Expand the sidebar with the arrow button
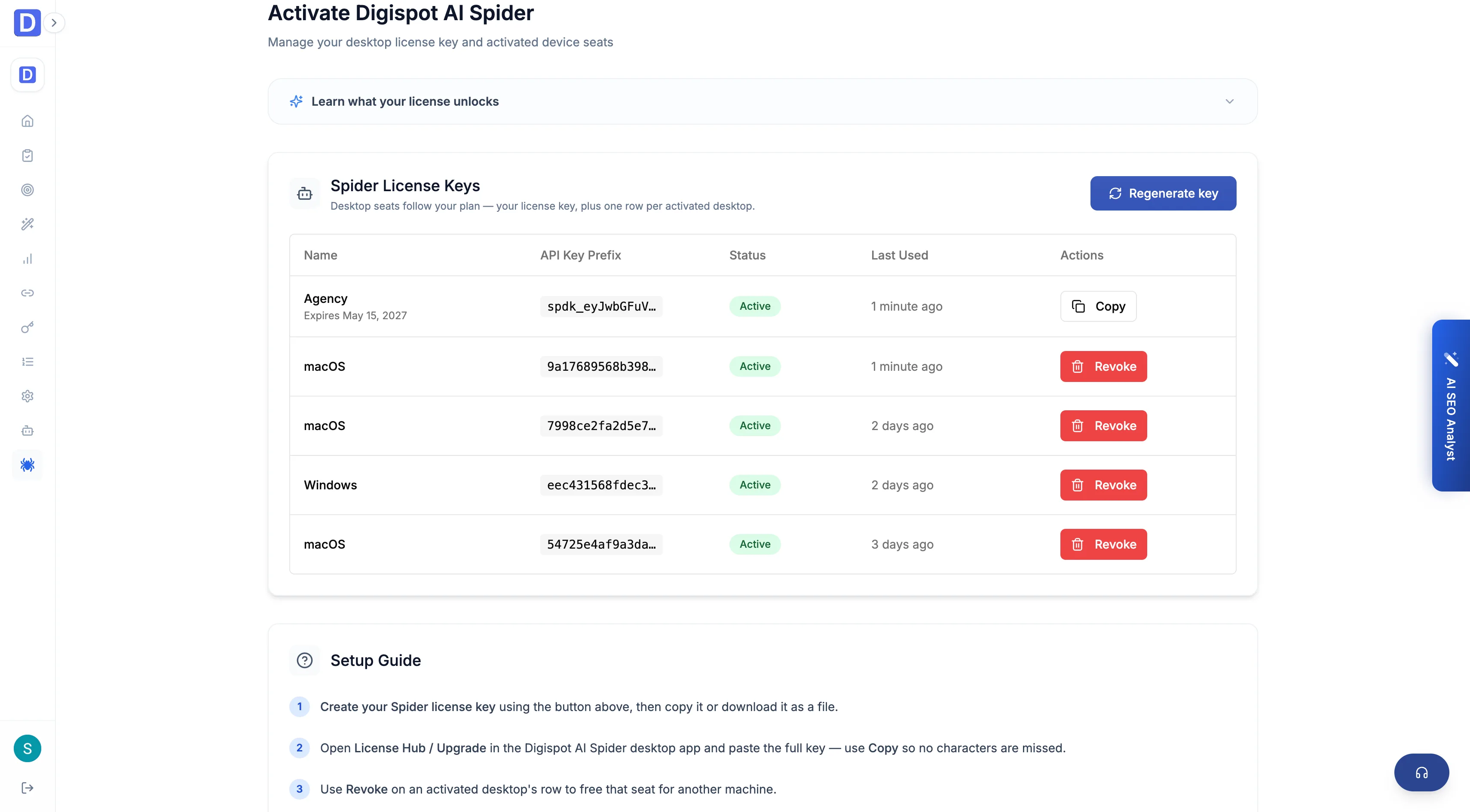Image resolution: width=1470 pixels, height=812 pixels. tap(54, 23)
